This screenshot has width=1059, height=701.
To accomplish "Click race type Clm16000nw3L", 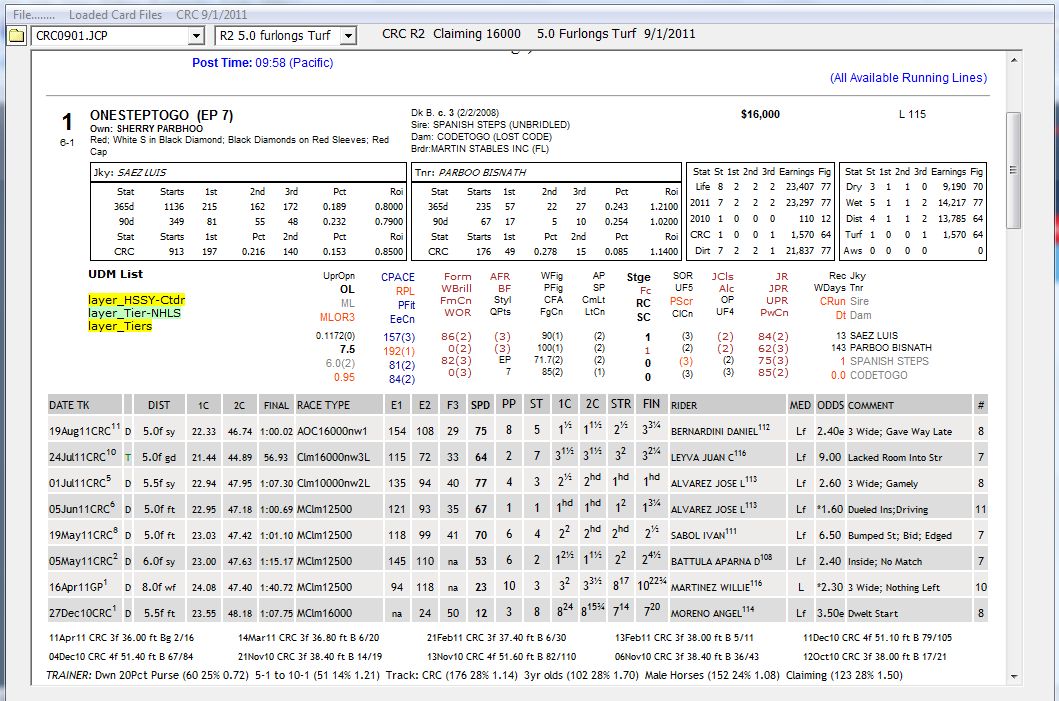I will [x=334, y=457].
